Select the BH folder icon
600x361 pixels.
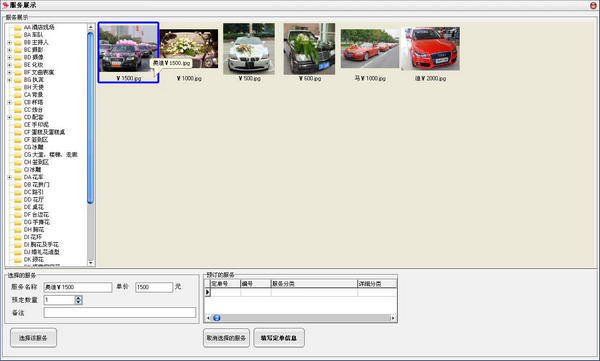click(x=18, y=88)
